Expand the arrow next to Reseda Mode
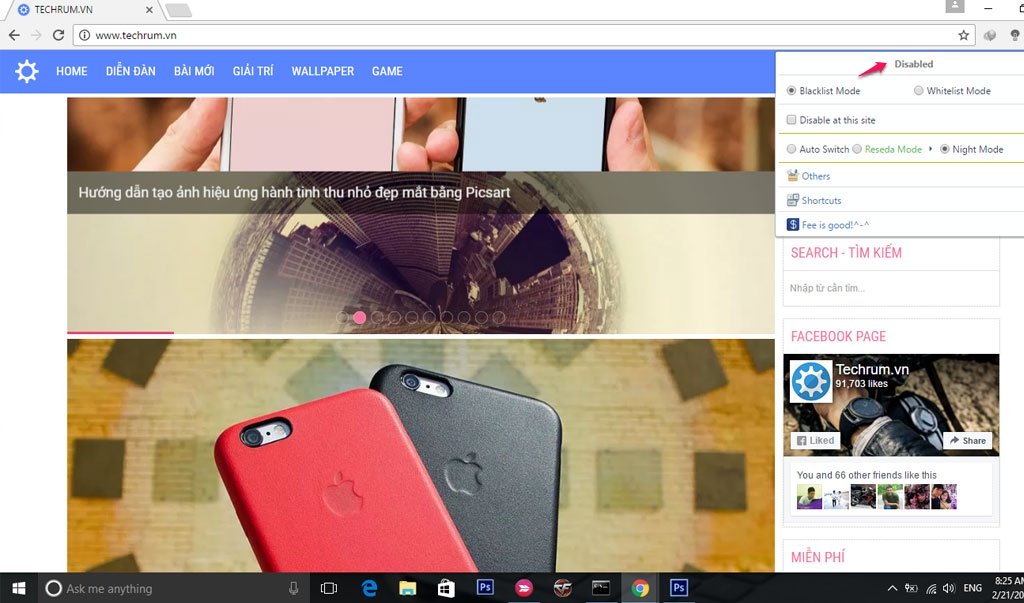This screenshot has height=603, width=1024. (931, 149)
